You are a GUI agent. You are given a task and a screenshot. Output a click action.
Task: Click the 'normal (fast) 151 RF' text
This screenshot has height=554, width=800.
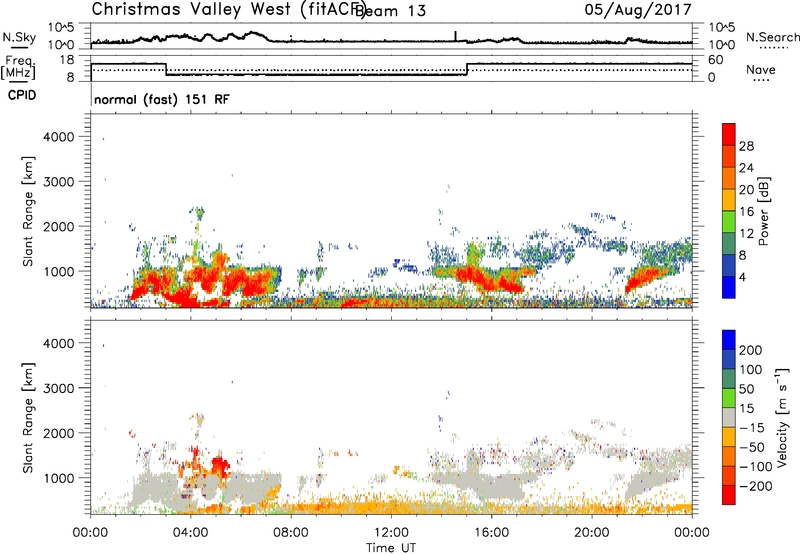click(x=162, y=99)
